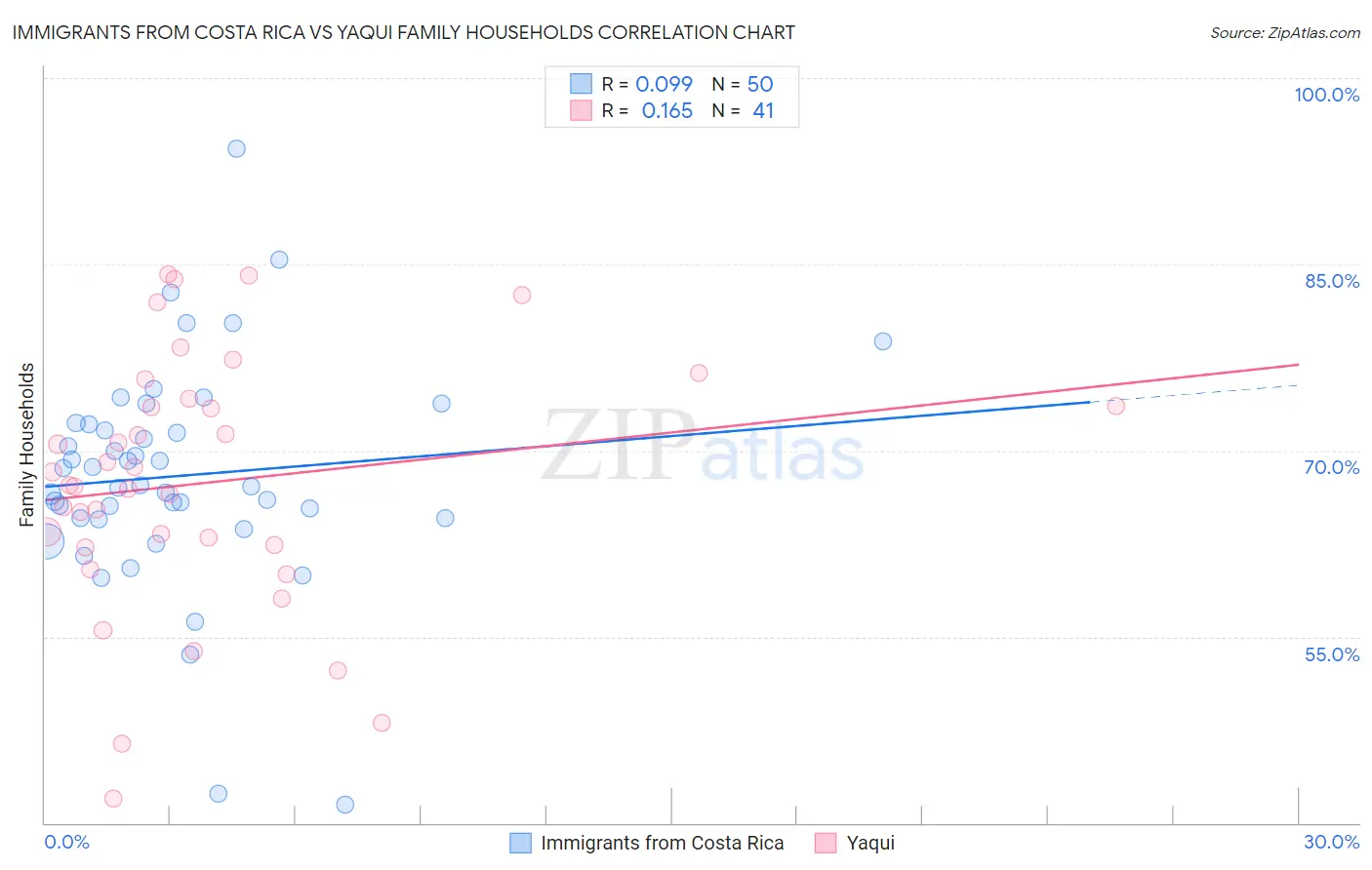Click the 0.0% x-axis tick label
1372x870 pixels.
coord(67,842)
